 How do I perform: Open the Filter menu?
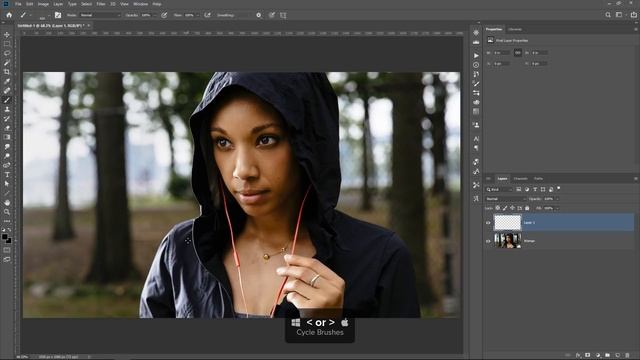[101, 4]
